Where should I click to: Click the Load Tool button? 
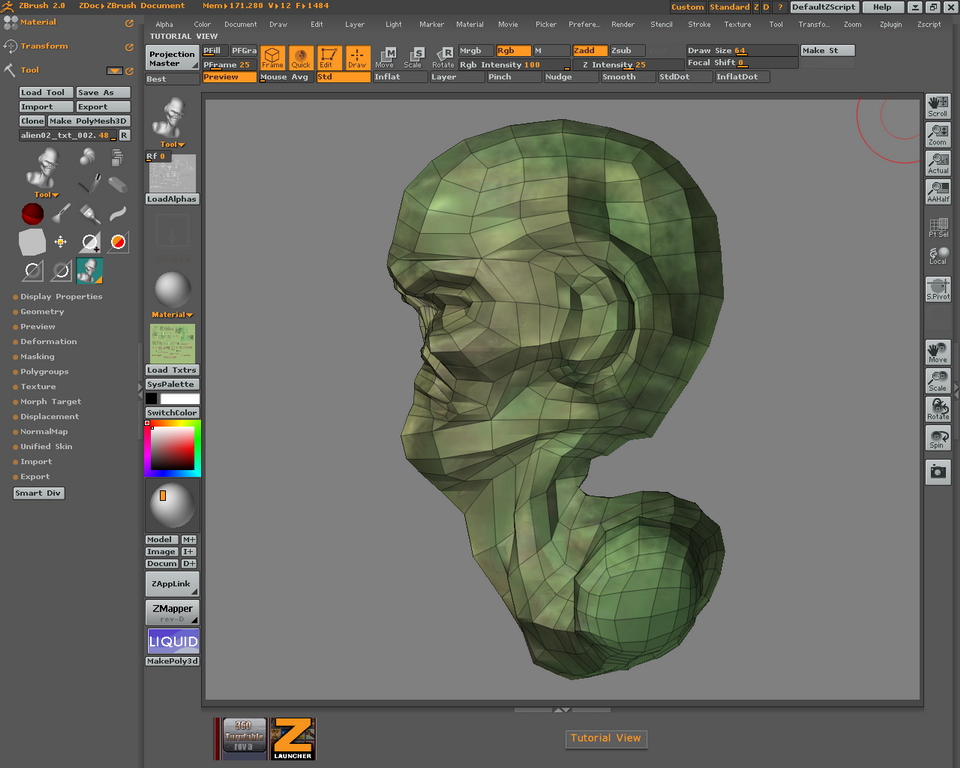click(46, 92)
